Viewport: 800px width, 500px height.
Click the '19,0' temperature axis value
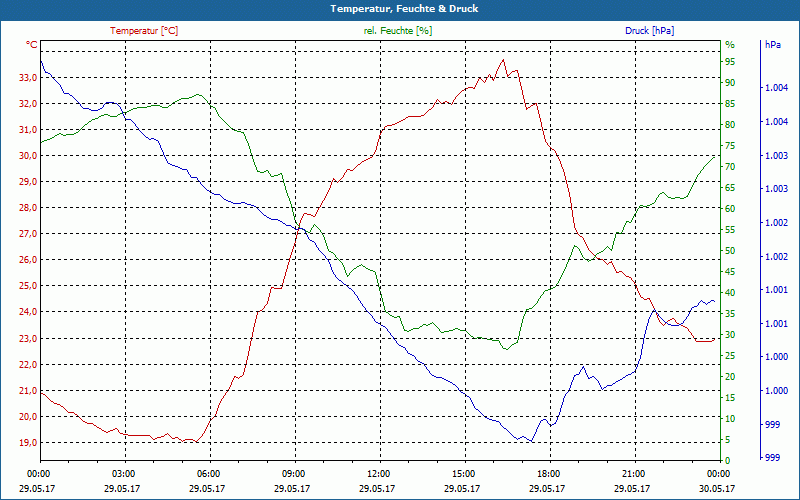28,442
